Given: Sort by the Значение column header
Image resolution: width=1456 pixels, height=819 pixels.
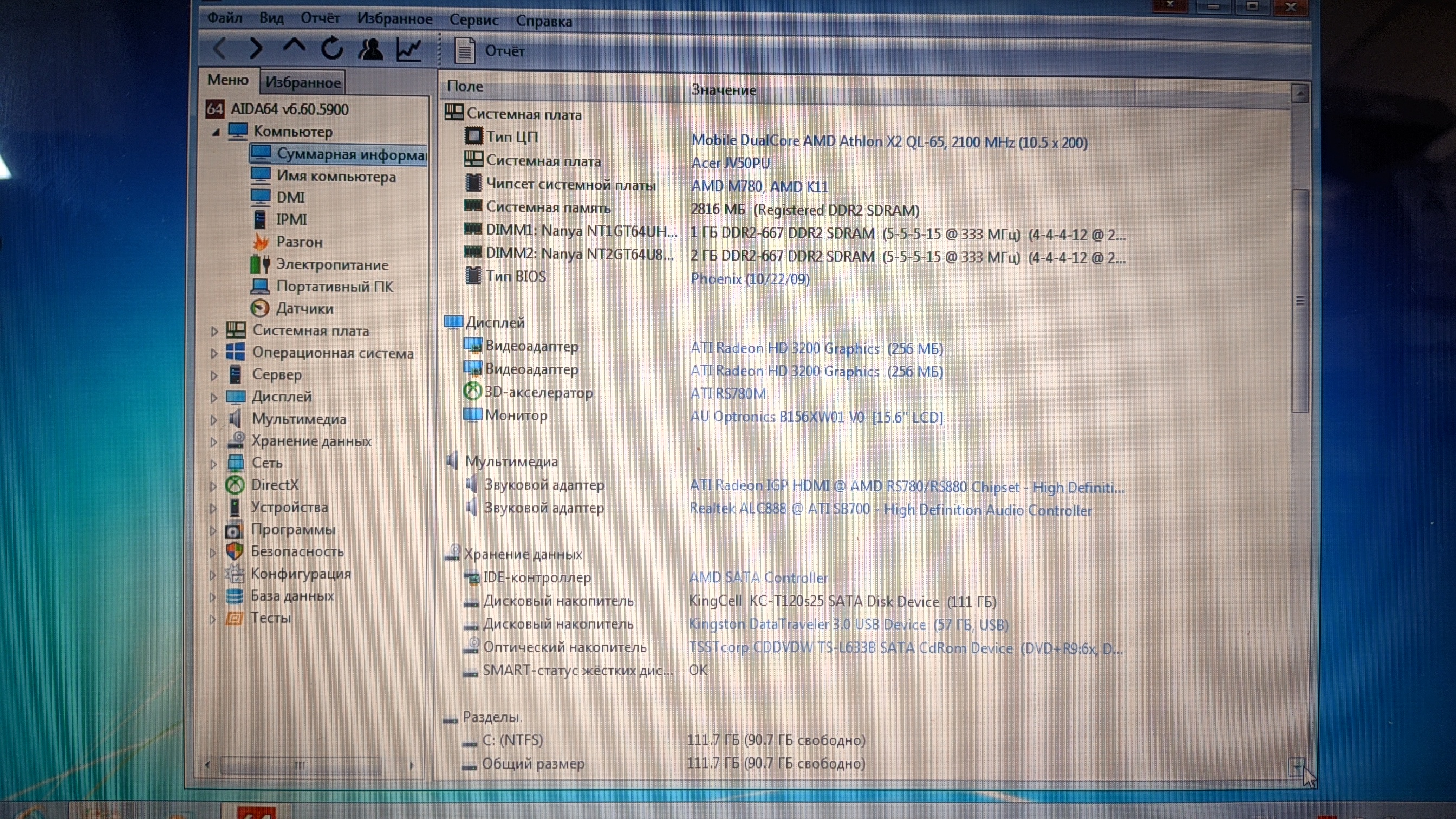Looking at the screenshot, I should (x=909, y=90).
